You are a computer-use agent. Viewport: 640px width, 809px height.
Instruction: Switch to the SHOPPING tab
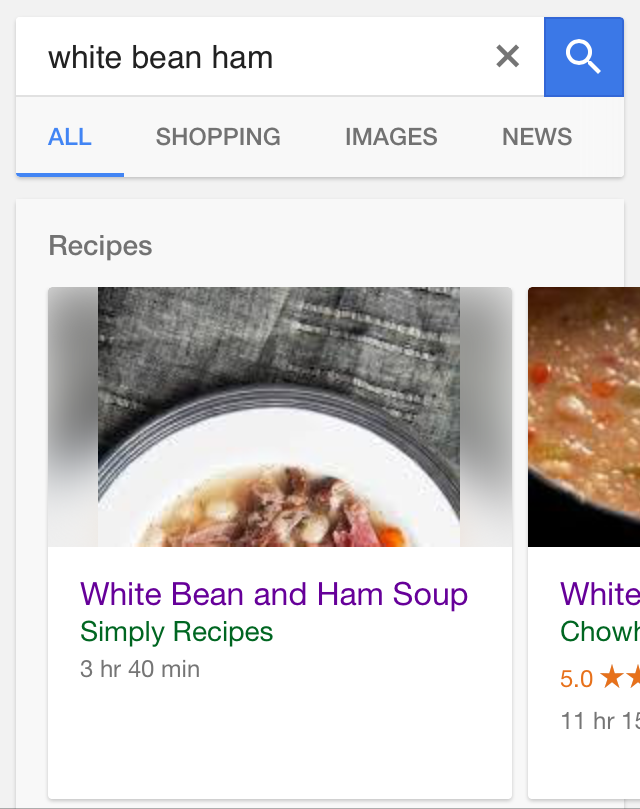(218, 137)
